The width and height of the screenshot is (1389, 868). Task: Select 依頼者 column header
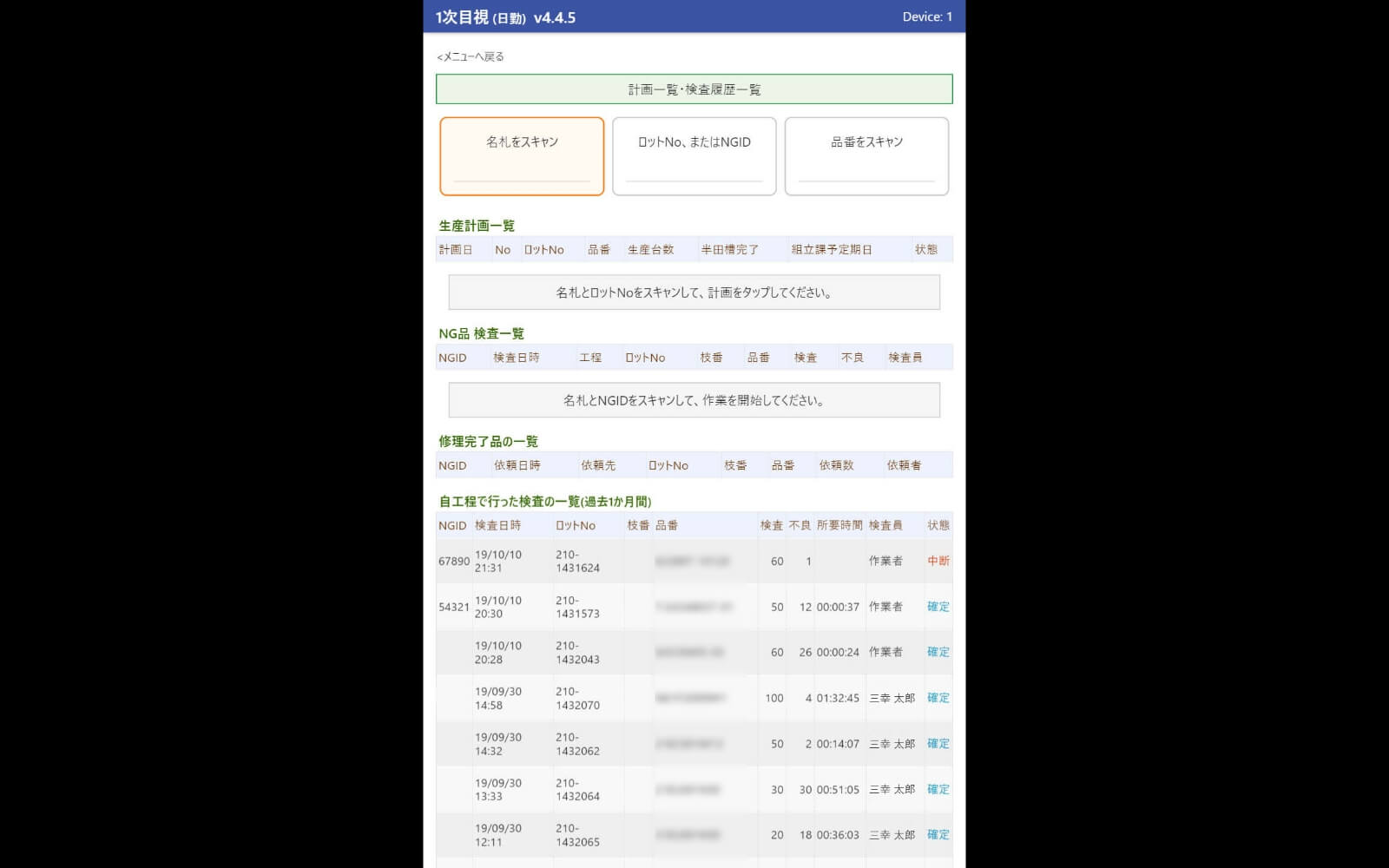904,465
